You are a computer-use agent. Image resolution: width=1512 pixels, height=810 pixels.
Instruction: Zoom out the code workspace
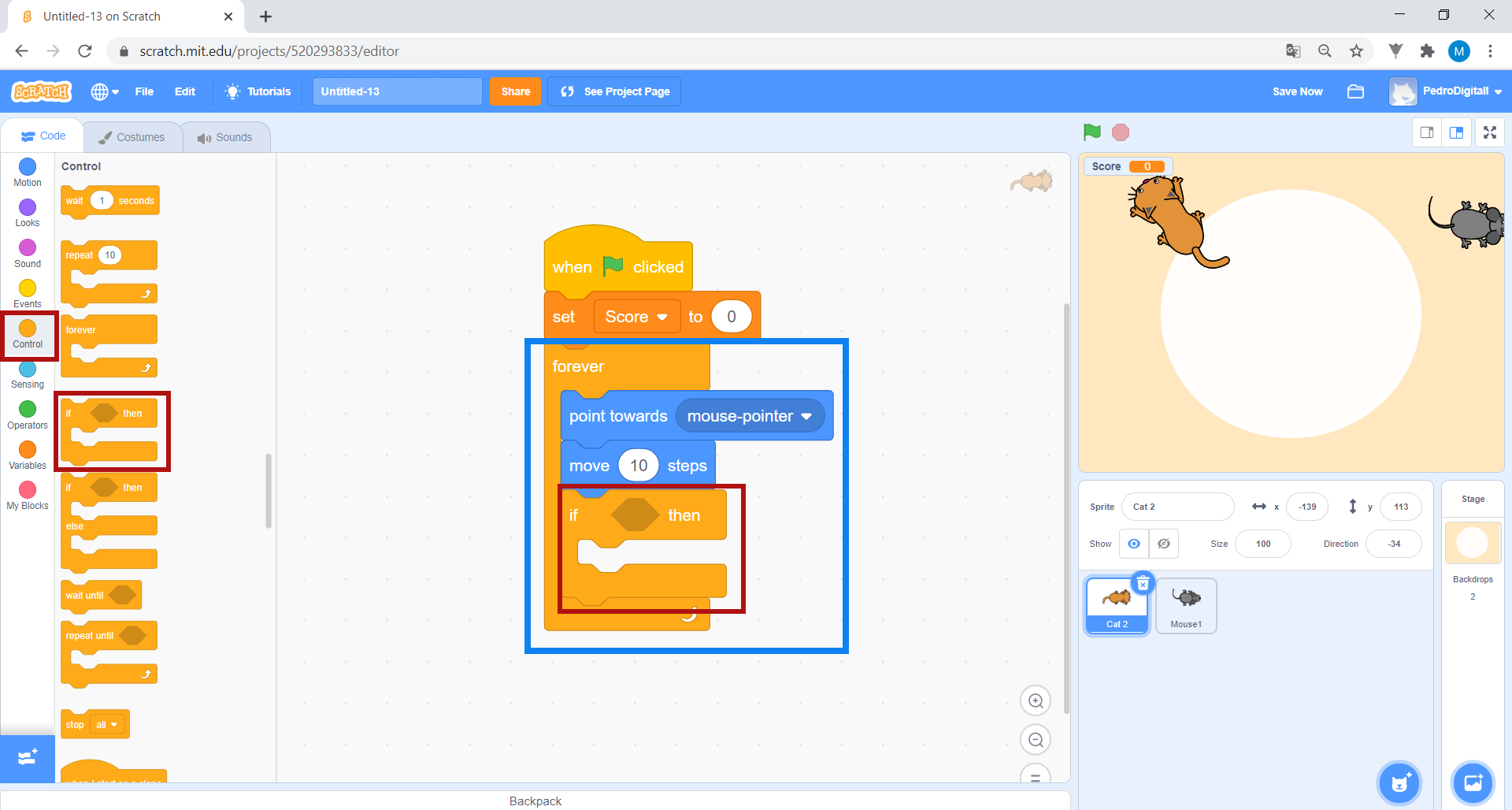(x=1036, y=740)
